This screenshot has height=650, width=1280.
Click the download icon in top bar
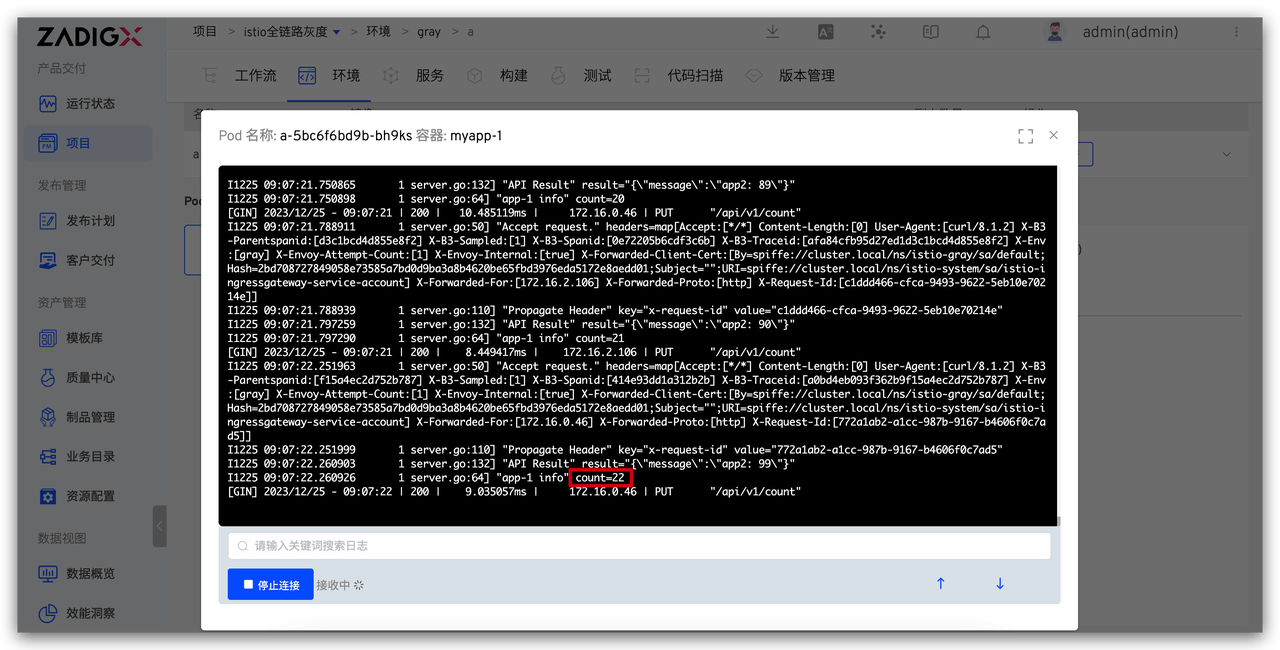point(773,32)
